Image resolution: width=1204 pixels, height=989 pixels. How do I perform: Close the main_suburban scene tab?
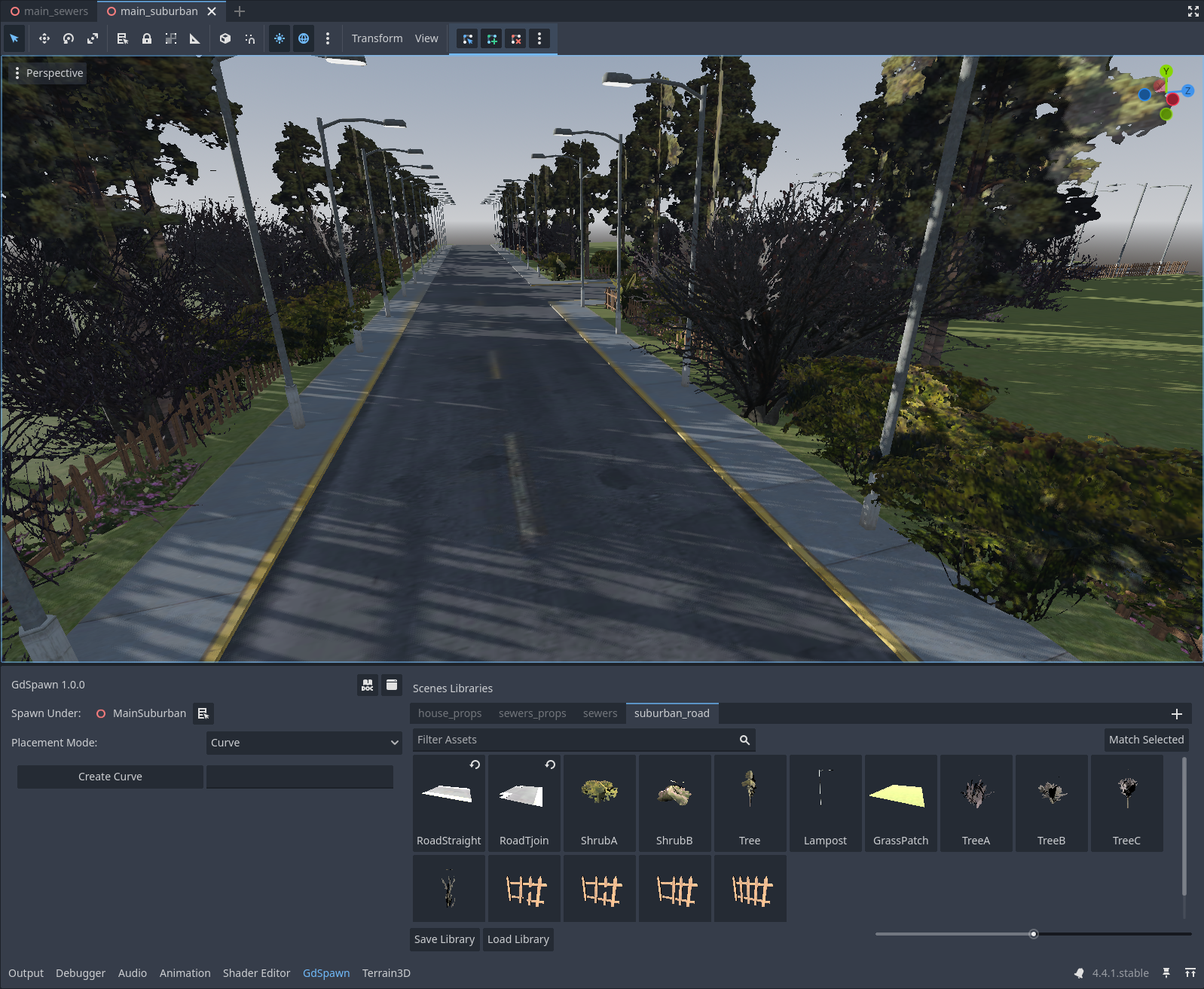212,11
